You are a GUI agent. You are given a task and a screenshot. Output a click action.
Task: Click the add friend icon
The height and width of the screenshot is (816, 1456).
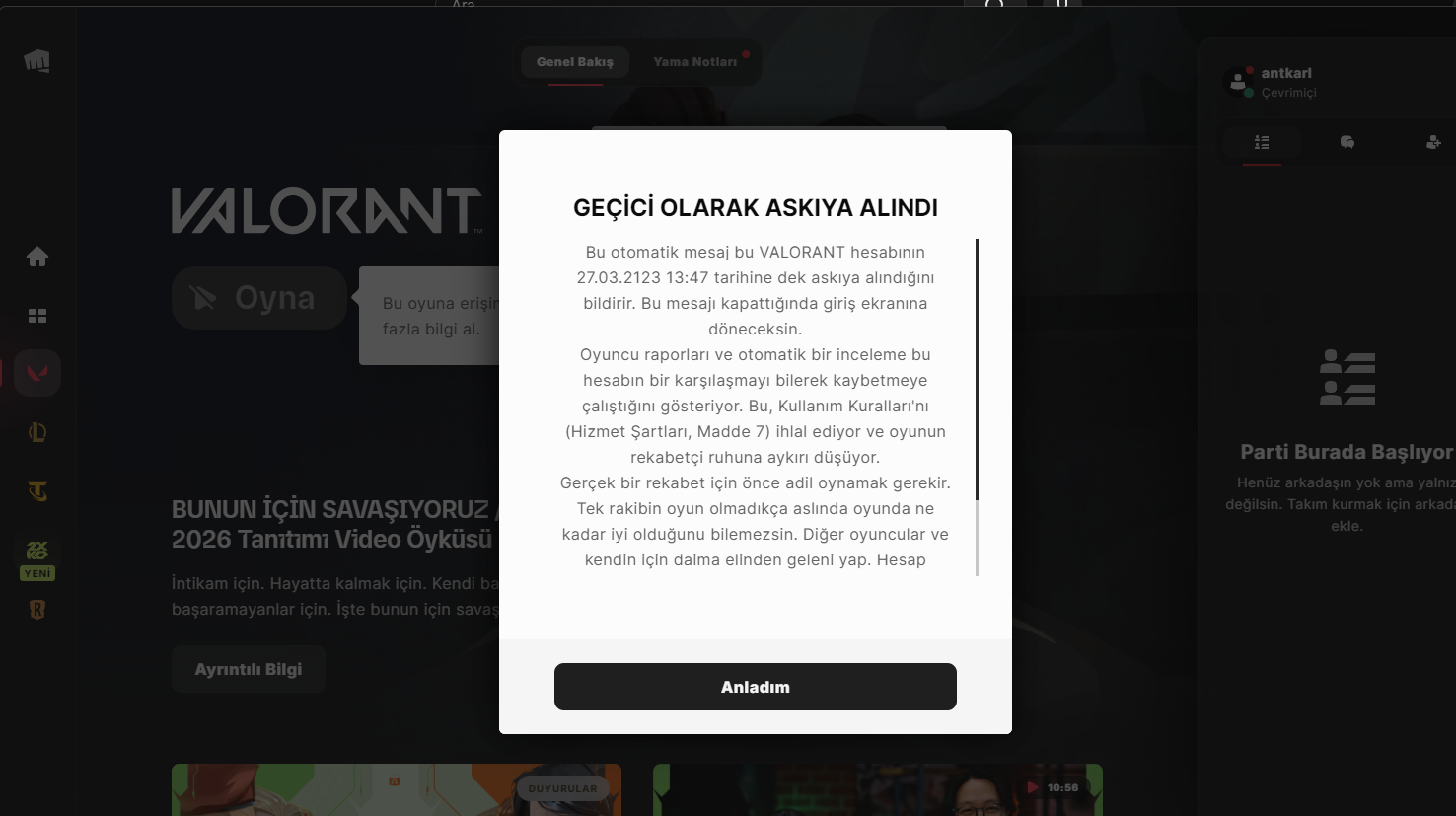click(x=1433, y=142)
